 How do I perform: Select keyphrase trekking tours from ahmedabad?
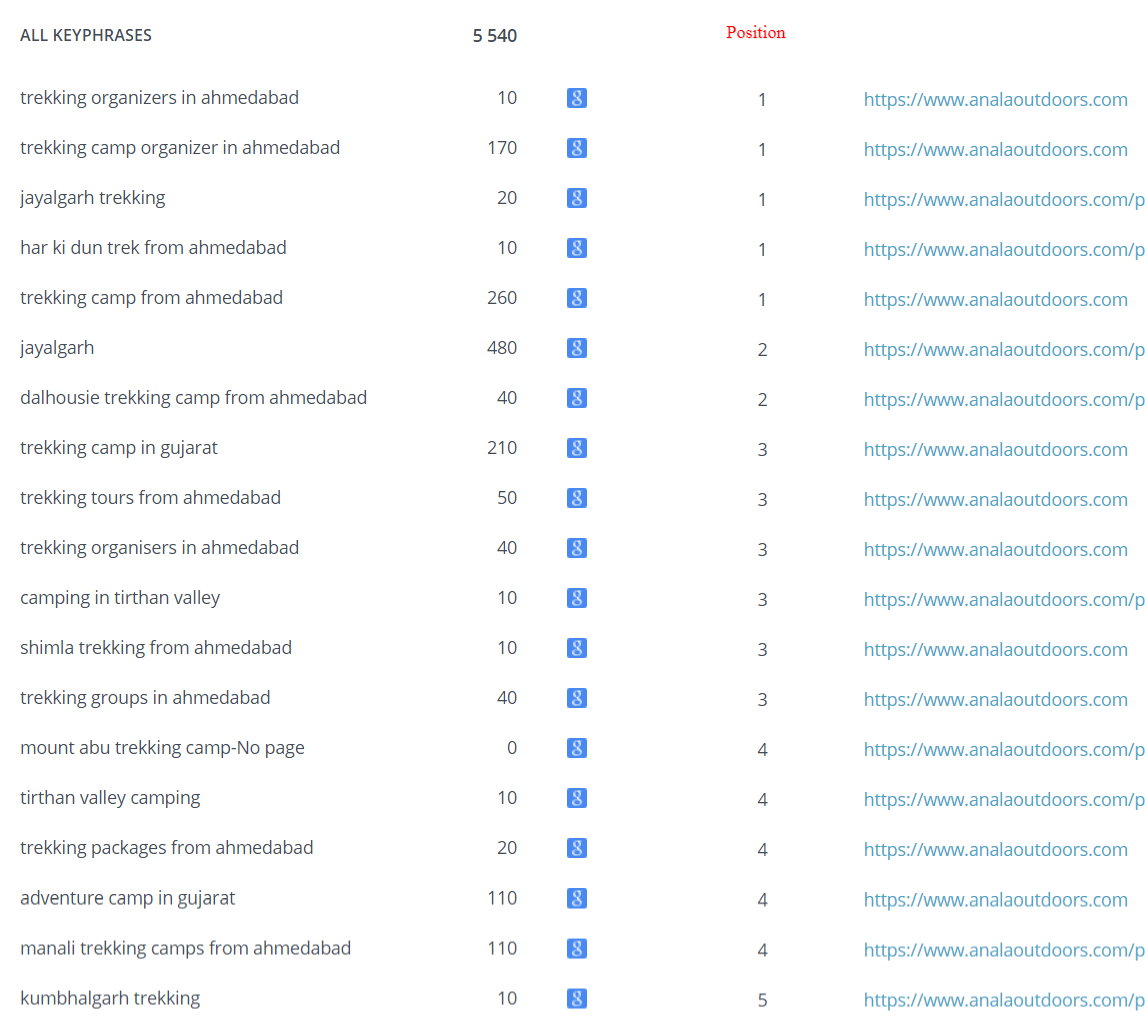tap(150, 498)
